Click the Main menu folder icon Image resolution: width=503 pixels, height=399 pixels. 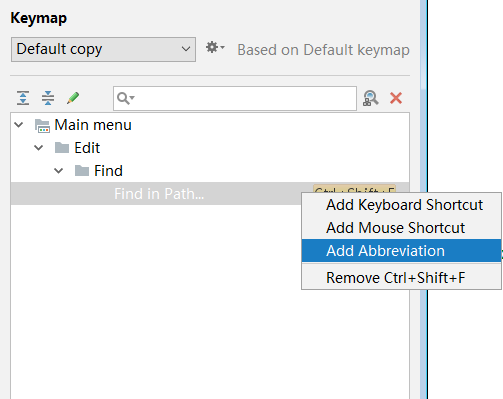tap(42, 126)
